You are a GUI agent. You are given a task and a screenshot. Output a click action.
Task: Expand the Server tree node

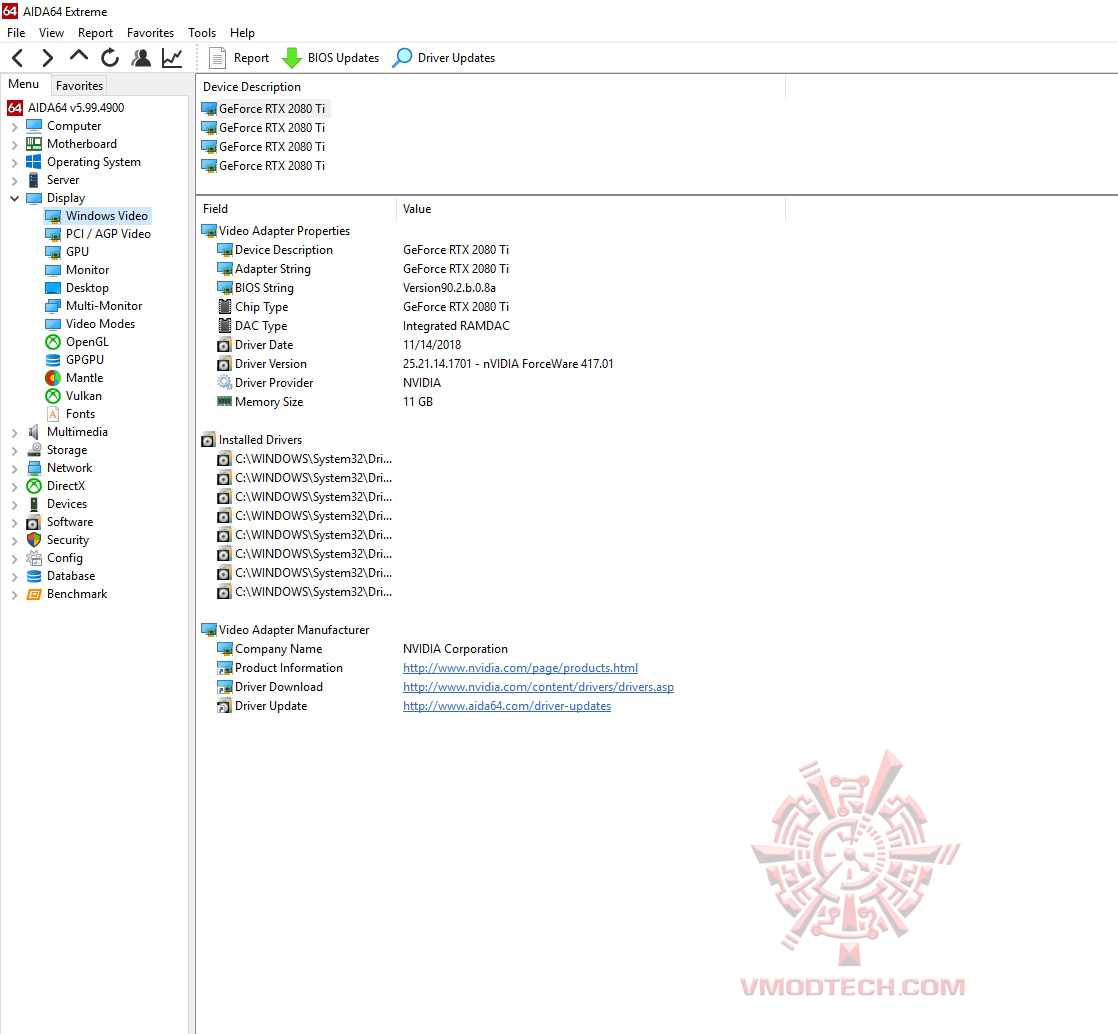(14, 180)
